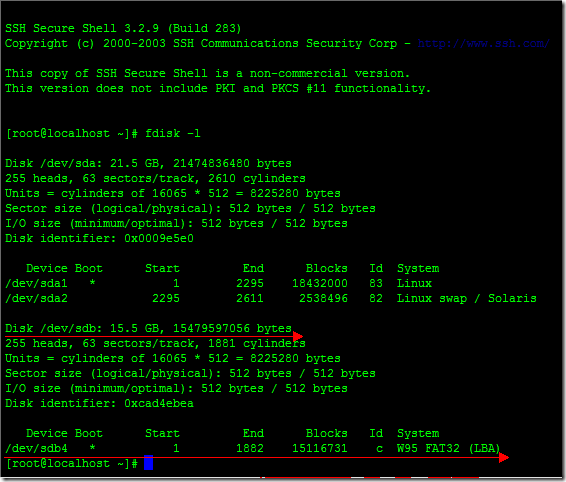The height and width of the screenshot is (482, 566).
Task: Click '1881 cylinders' in the sdb geometry line
Action: [x=257, y=343]
